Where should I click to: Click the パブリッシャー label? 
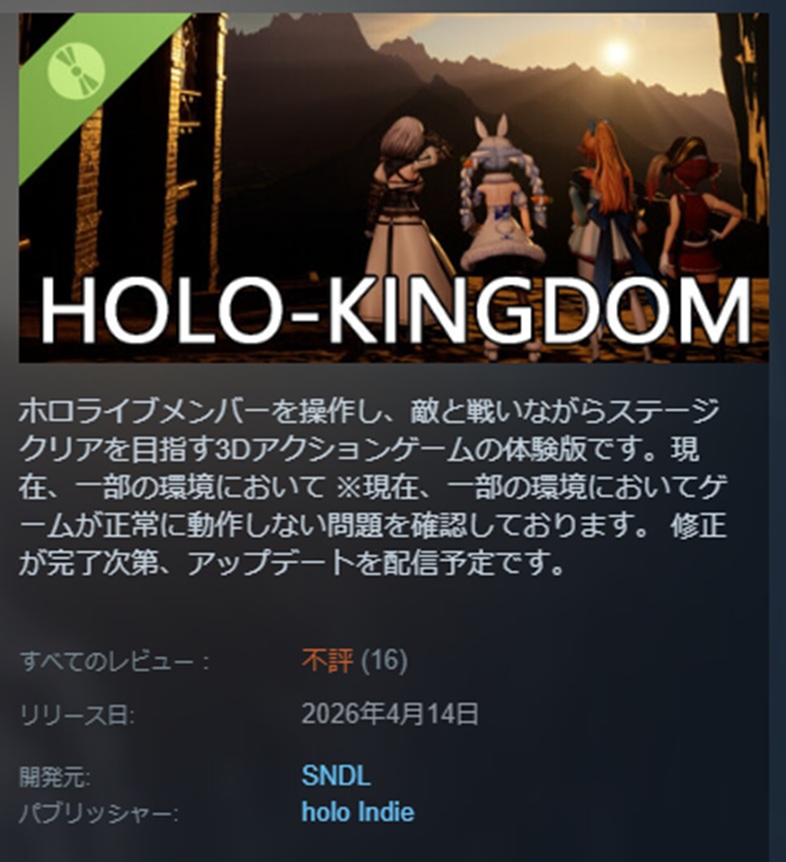[99, 814]
